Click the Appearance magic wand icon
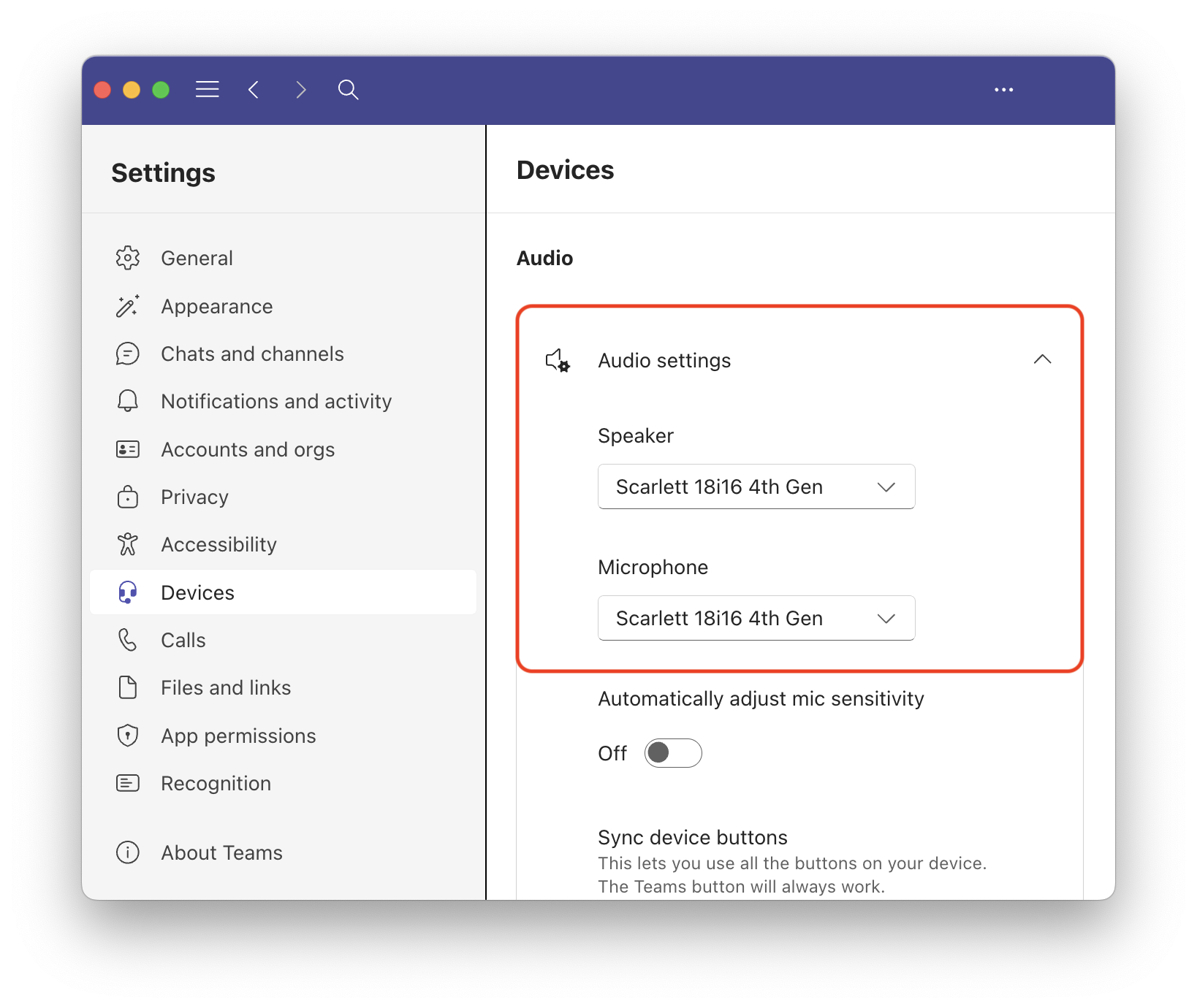The width and height of the screenshot is (1197, 1008). pos(128,306)
